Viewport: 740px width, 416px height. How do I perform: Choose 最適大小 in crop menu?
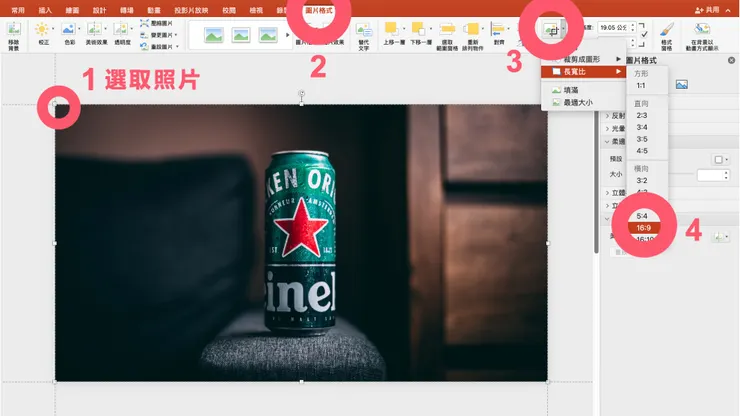[583, 102]
